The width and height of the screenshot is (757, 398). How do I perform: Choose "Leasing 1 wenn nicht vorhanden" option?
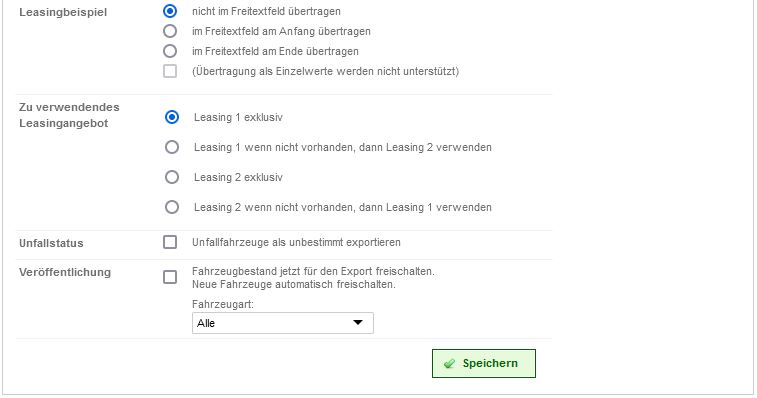172,147
